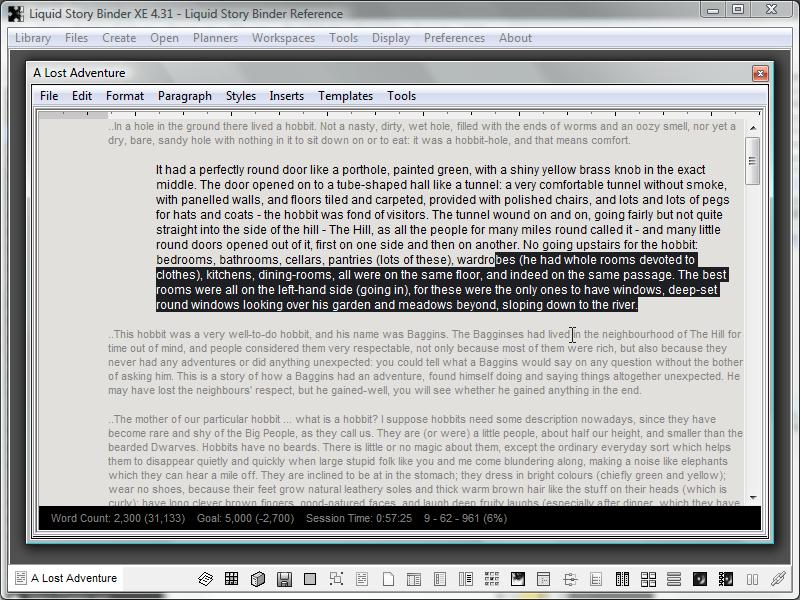
Task: Click the stacked layers icon in bottom toolbar
Action: pyautogui.click(x=205, y=579)
